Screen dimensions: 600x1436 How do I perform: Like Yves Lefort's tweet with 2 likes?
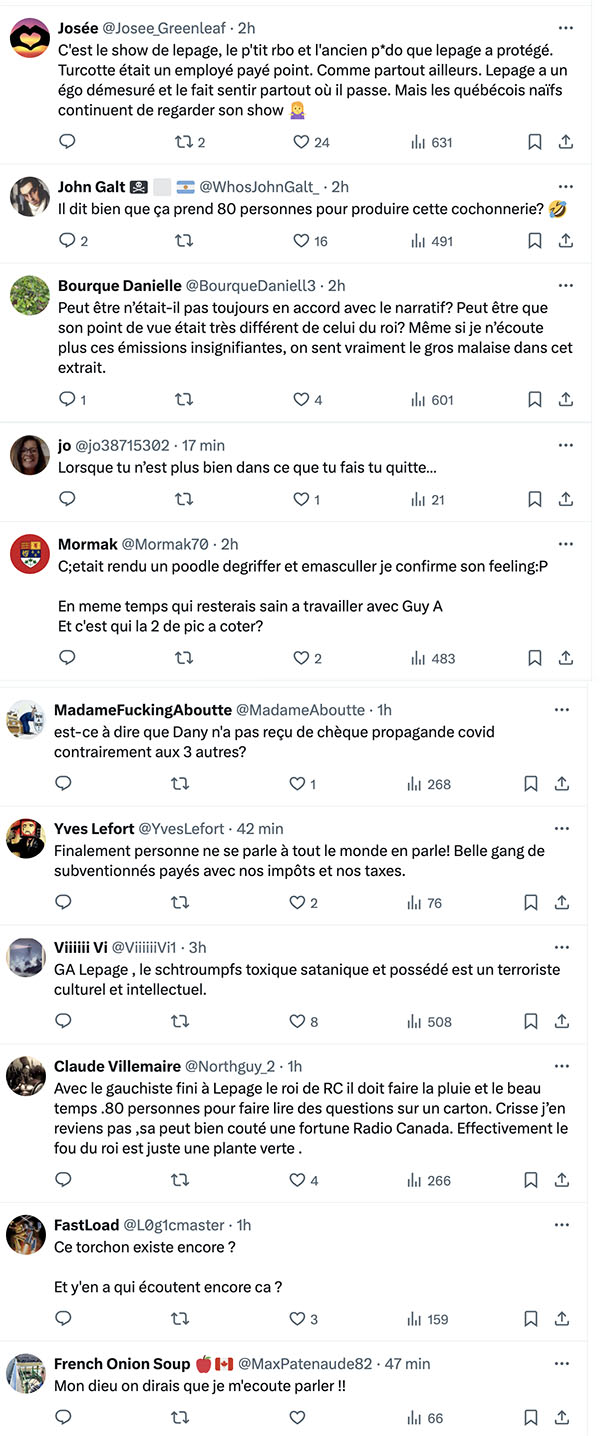[x=297, y=902]
